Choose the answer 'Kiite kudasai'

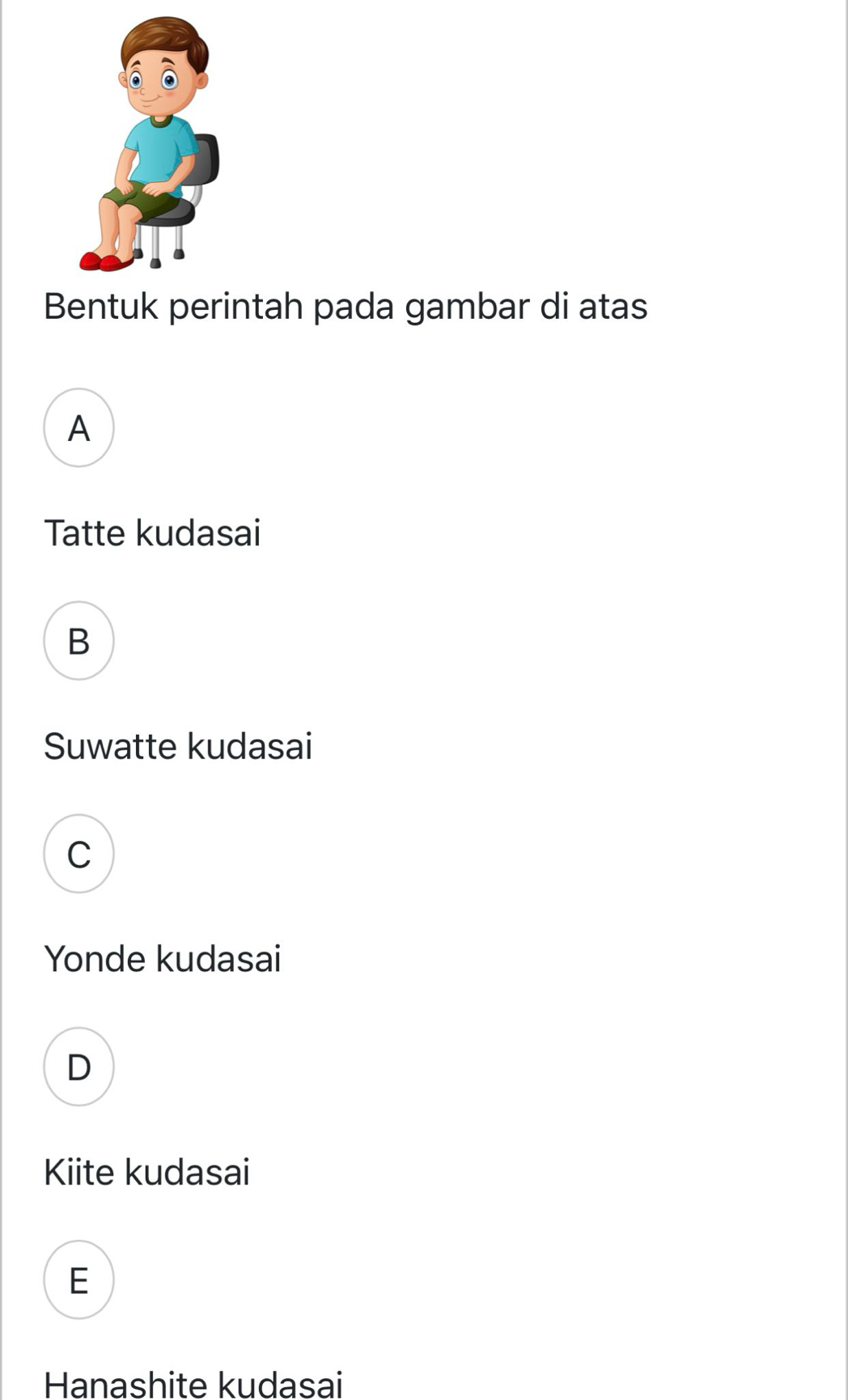[x=146, y=1171]
